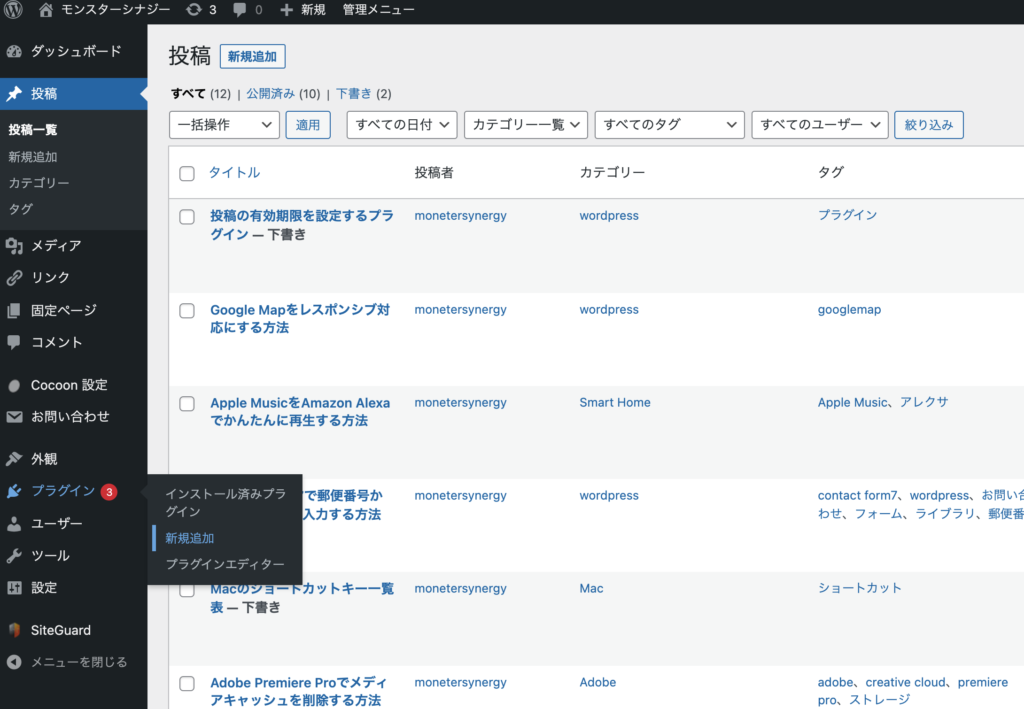
Task: Click the 絞り込み filter button
Action: (928, 125)
